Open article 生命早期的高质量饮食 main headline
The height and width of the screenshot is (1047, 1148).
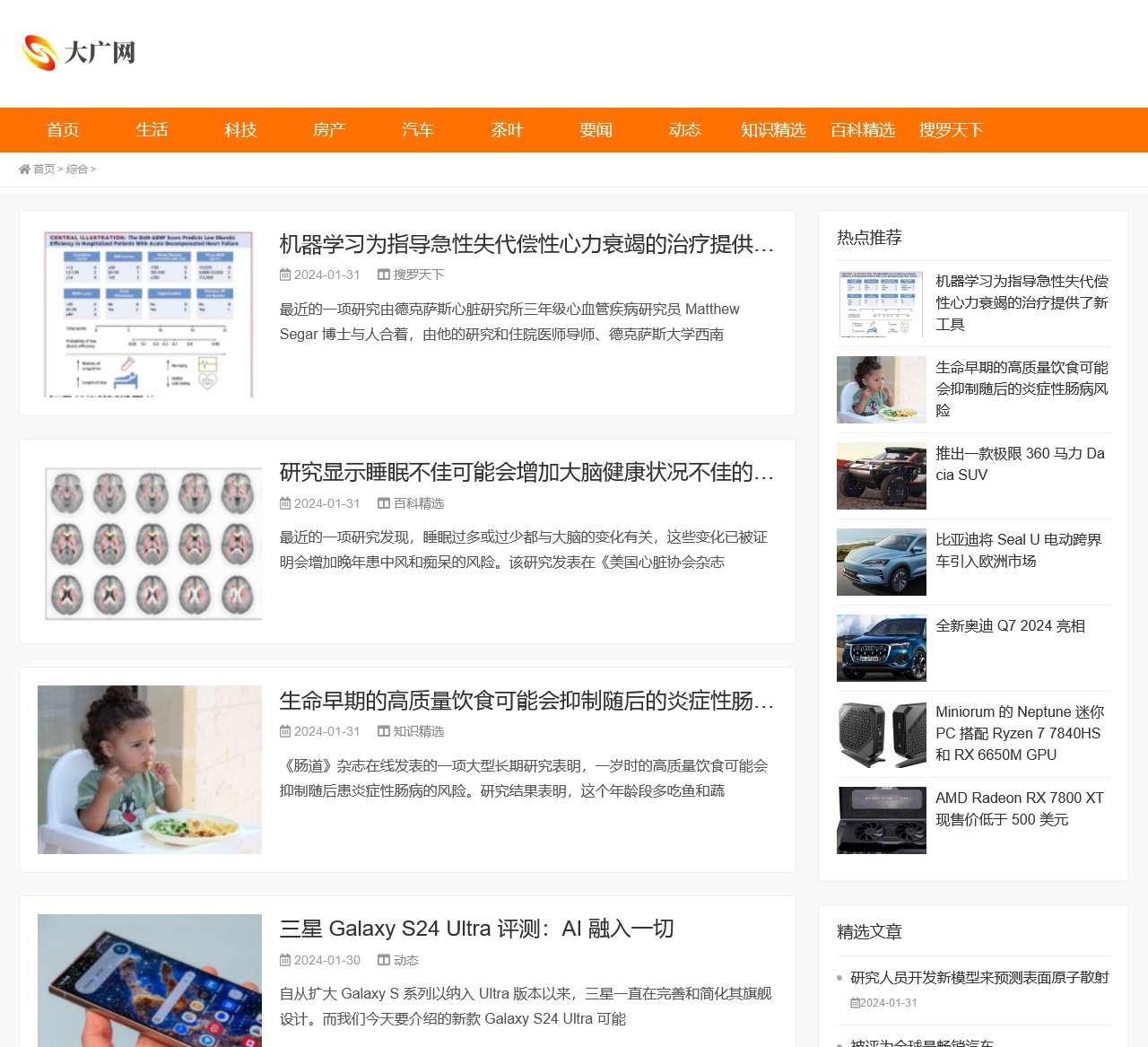pos(526,701)
